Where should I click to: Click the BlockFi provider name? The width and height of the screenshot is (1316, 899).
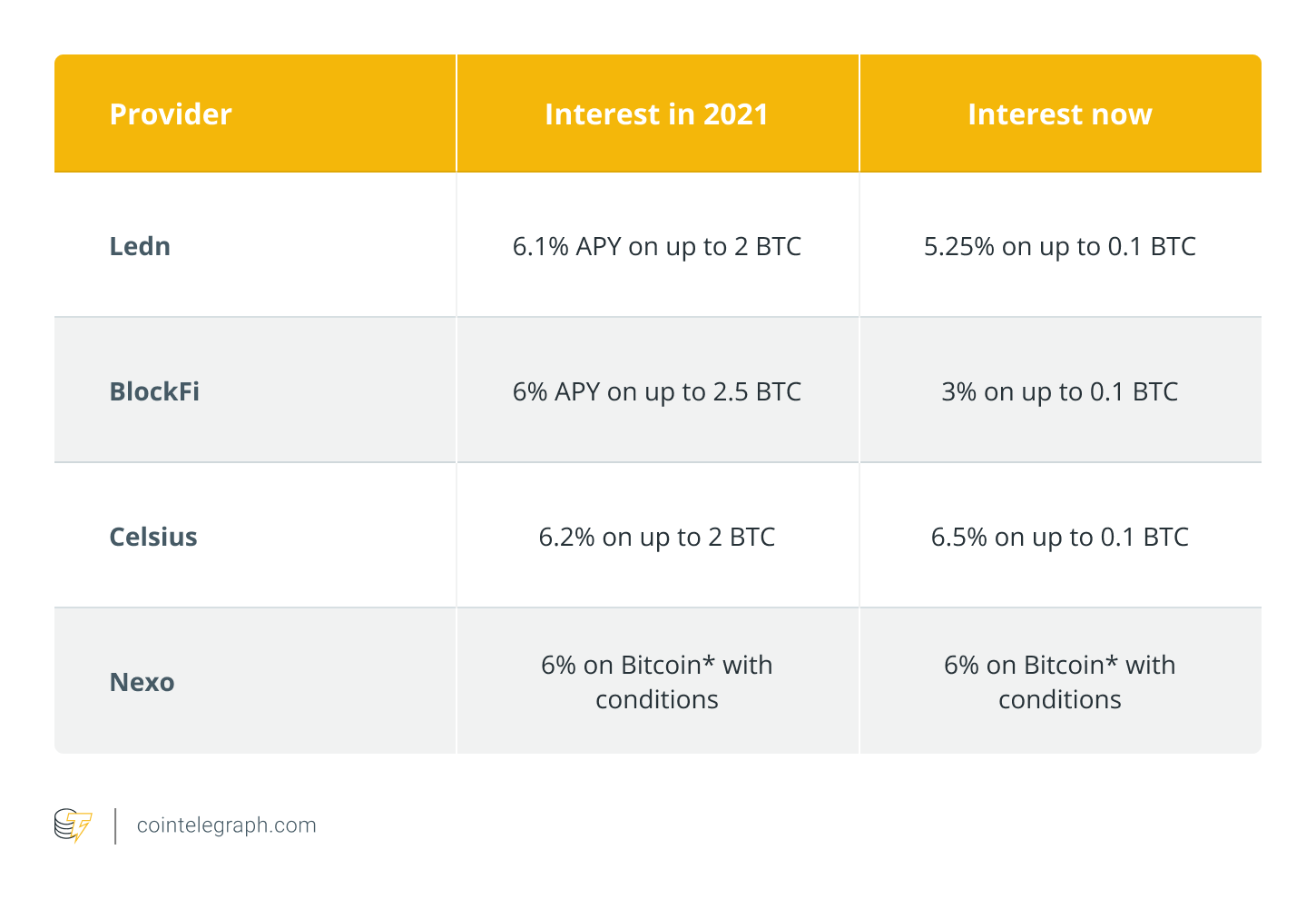154,391
